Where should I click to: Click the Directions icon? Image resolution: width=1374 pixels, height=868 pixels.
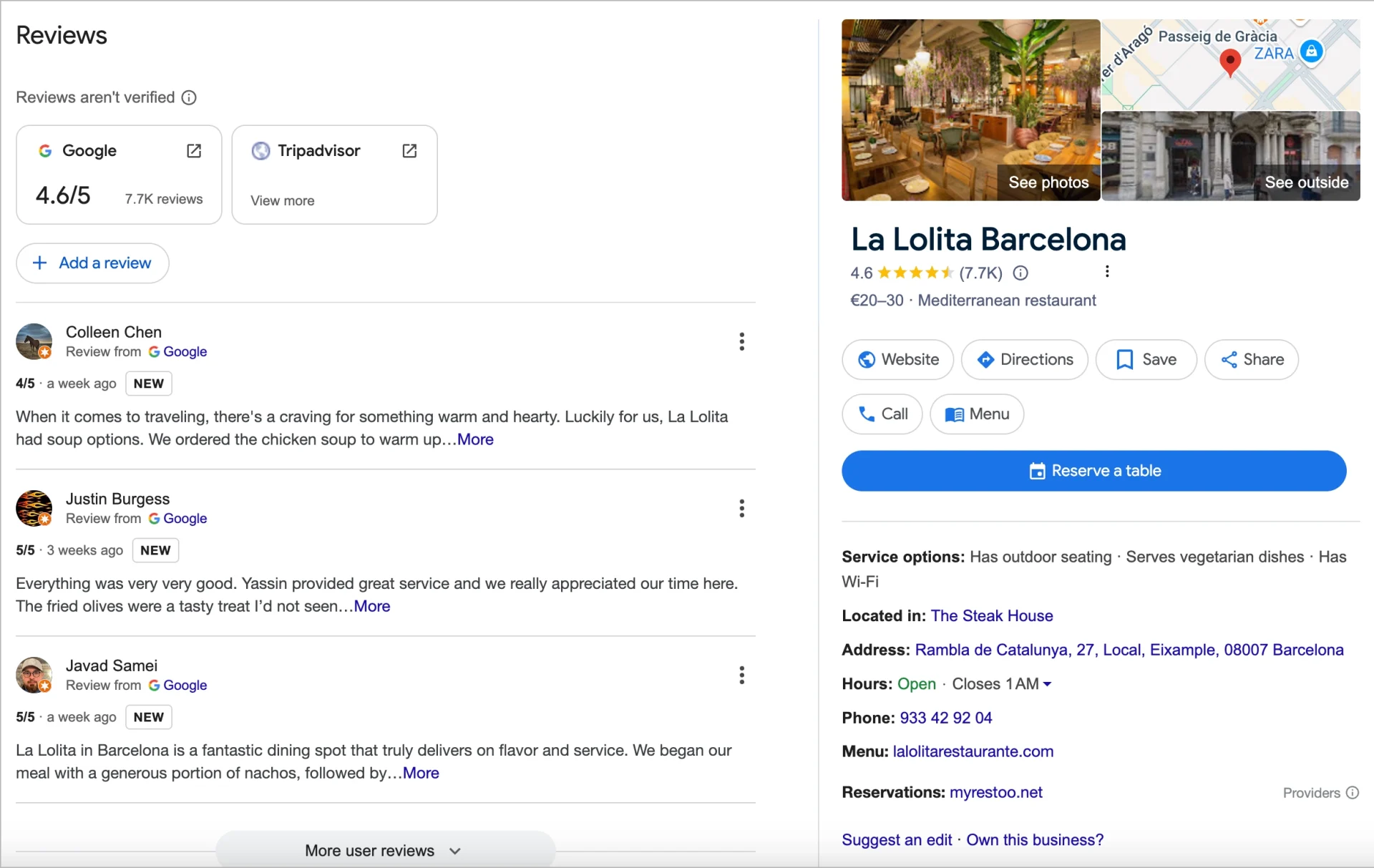(x=986, y=360)
